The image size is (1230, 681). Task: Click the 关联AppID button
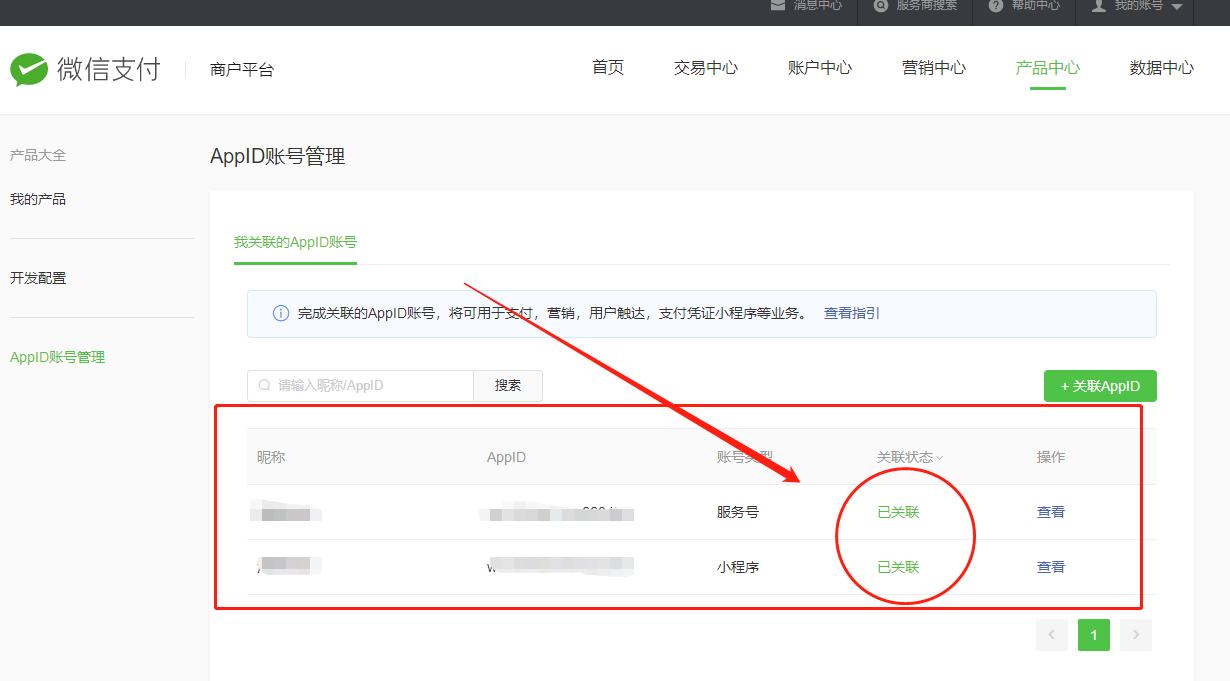coord(1100,386)
